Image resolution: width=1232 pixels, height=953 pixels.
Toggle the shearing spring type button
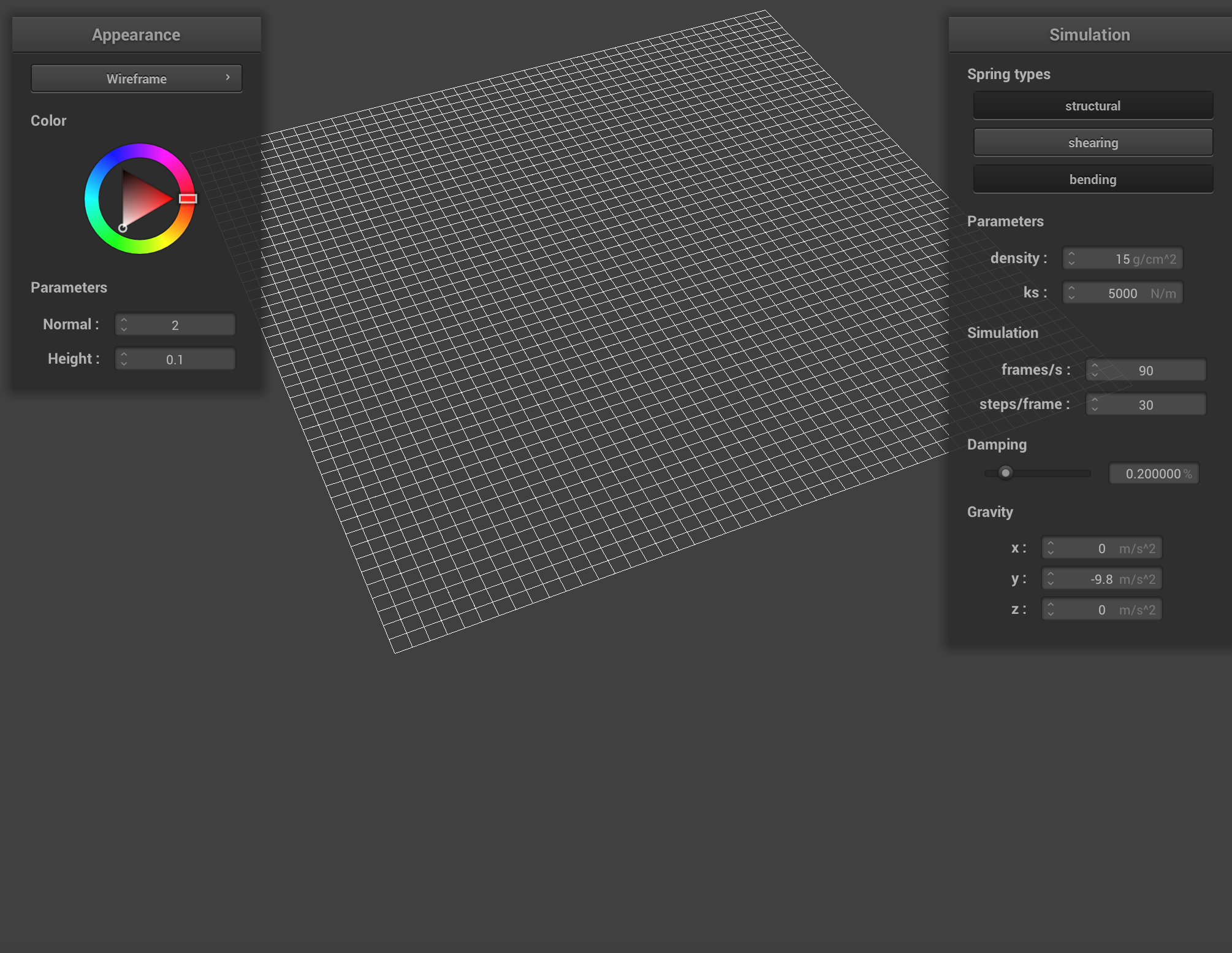pyautogui.click(x=1092, y=142)
